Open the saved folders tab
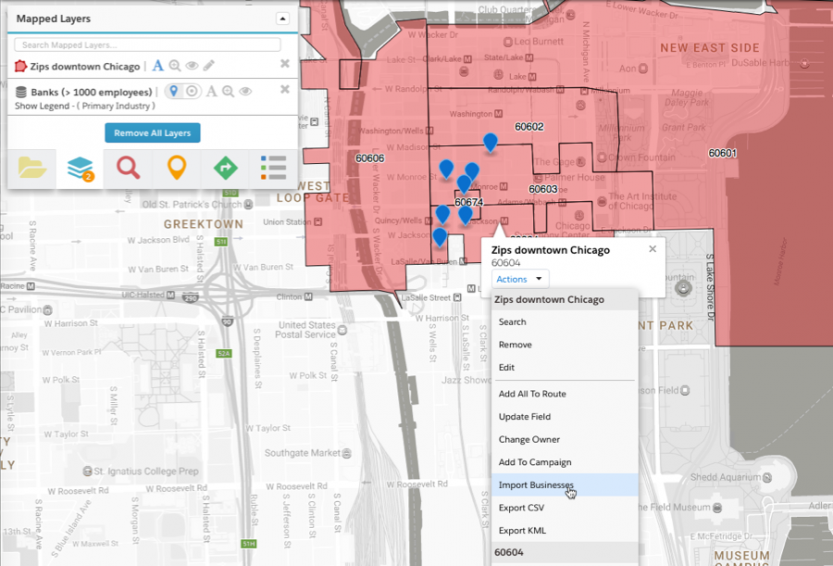This screenshot has width=833, height=566. (32, 168)
